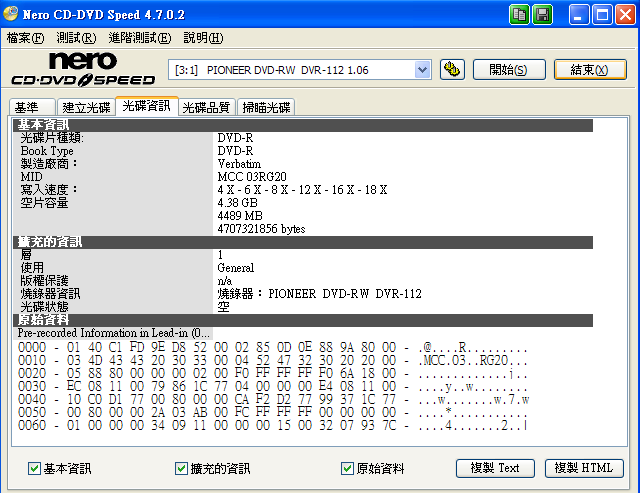
Task: Minimize the Nero CD-DVD Speed window
Action: [x=579, y=15]
